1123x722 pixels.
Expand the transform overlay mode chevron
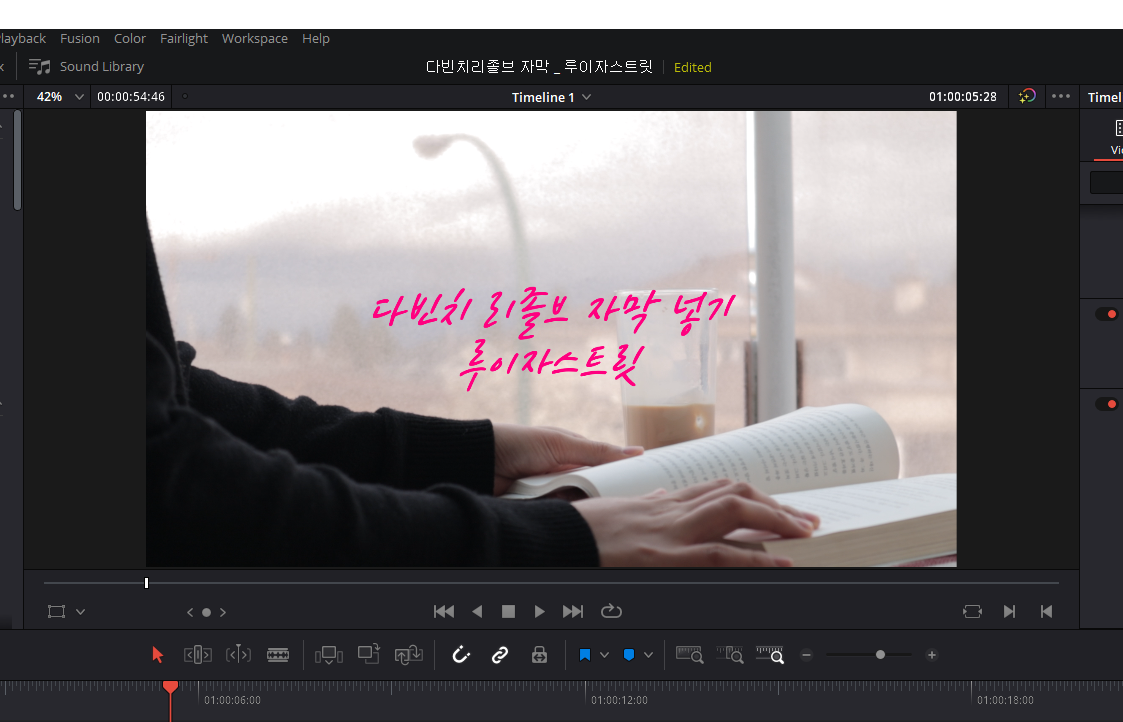(x=80, y=612)
